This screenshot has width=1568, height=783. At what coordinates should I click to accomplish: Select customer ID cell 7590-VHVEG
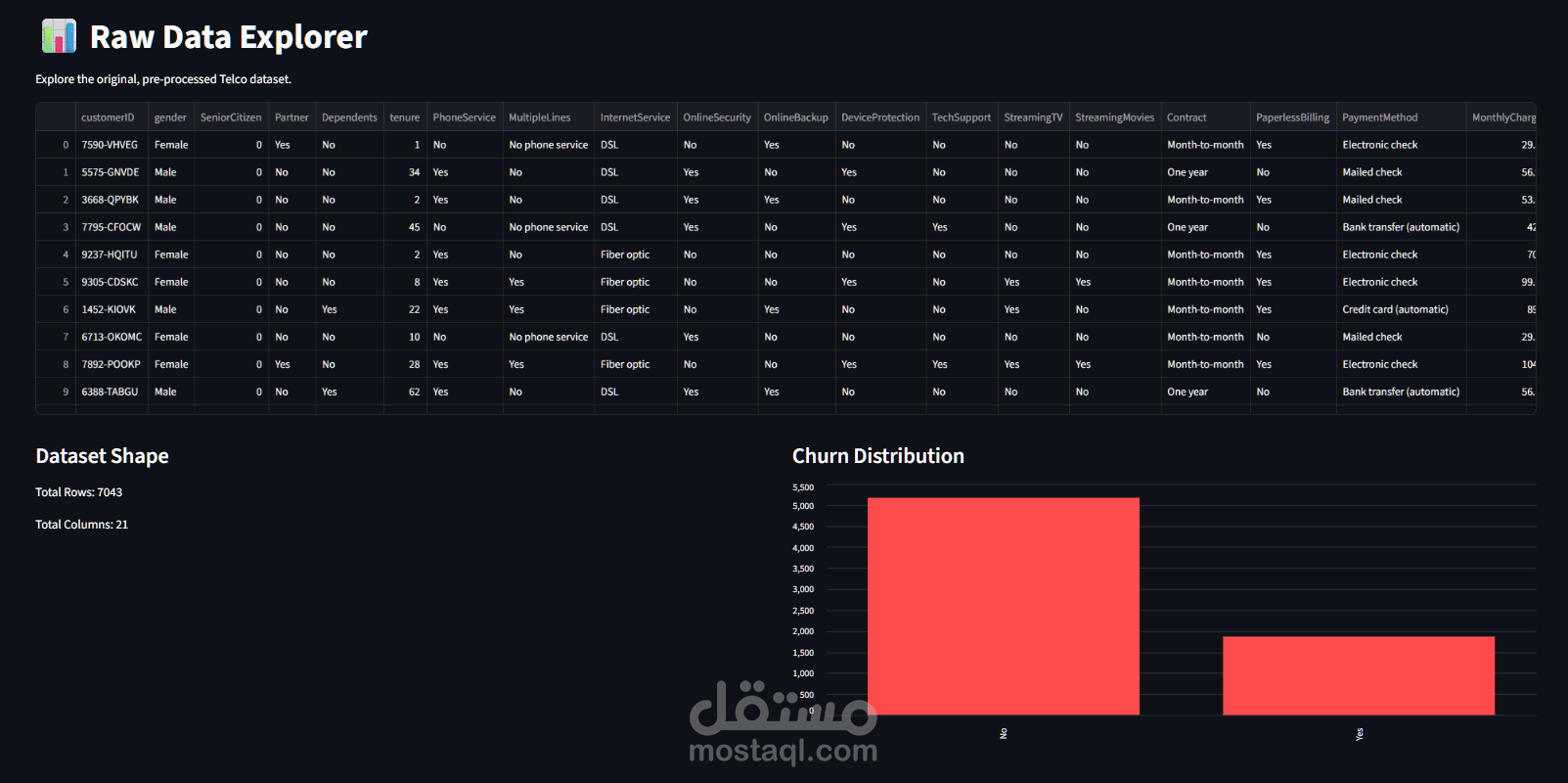pyautogui.click(x=110, y=145)
